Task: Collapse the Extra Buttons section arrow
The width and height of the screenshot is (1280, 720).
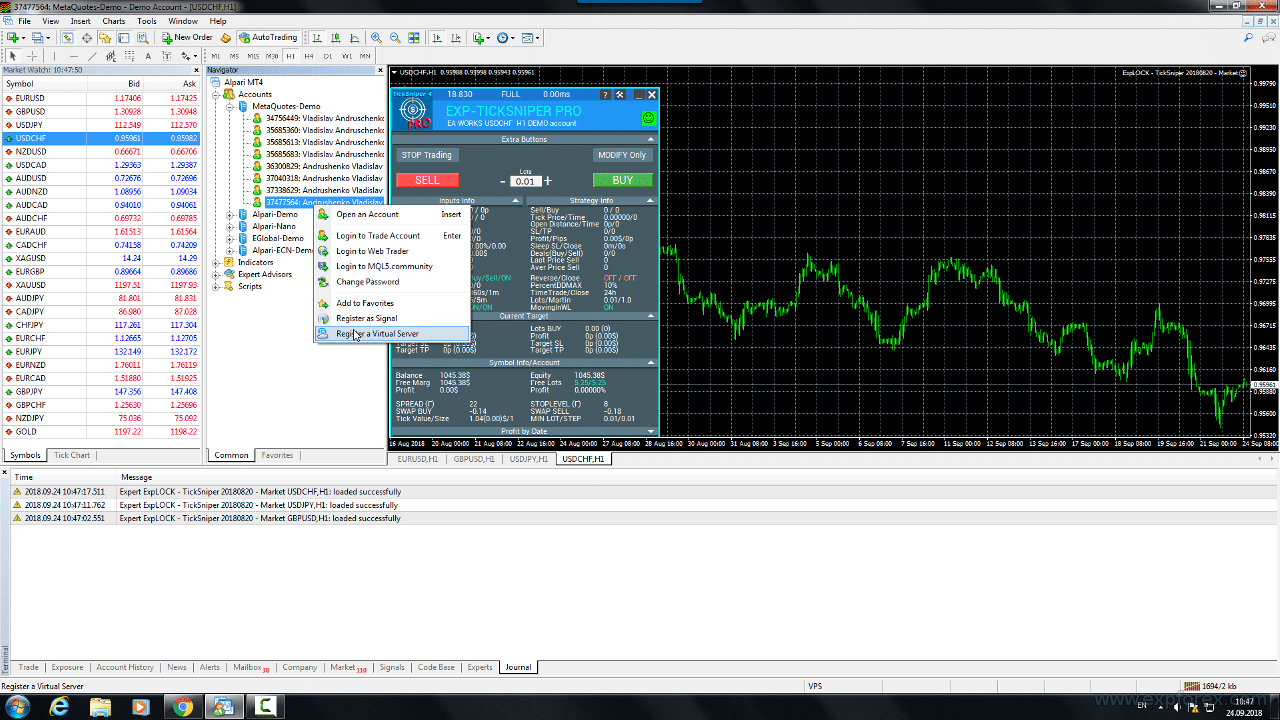Action: tap(651, 139)
